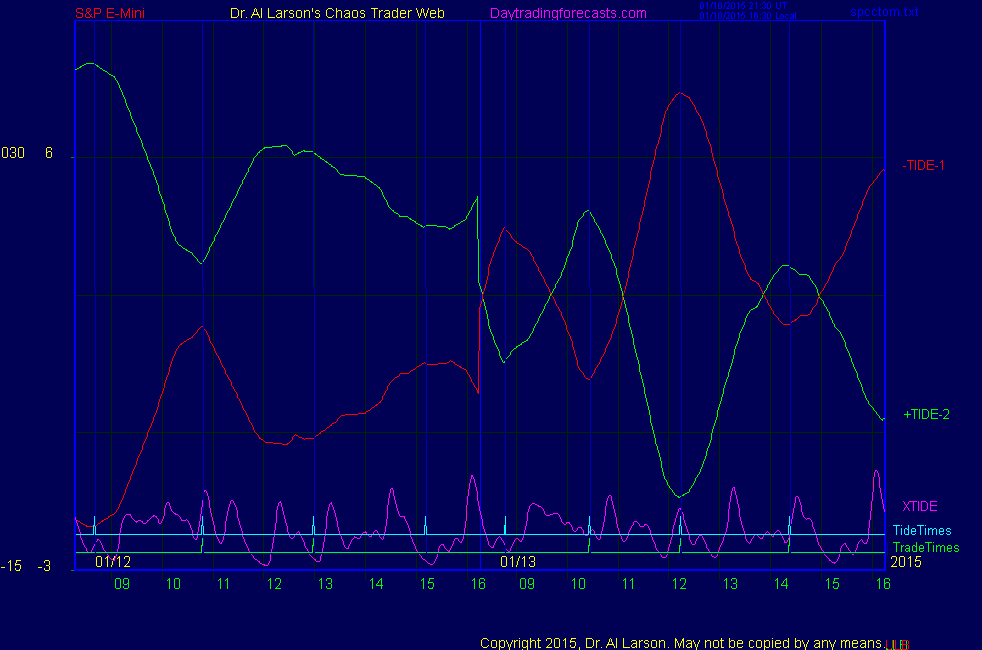Click the Local timestamp at top

coord(747,16)
